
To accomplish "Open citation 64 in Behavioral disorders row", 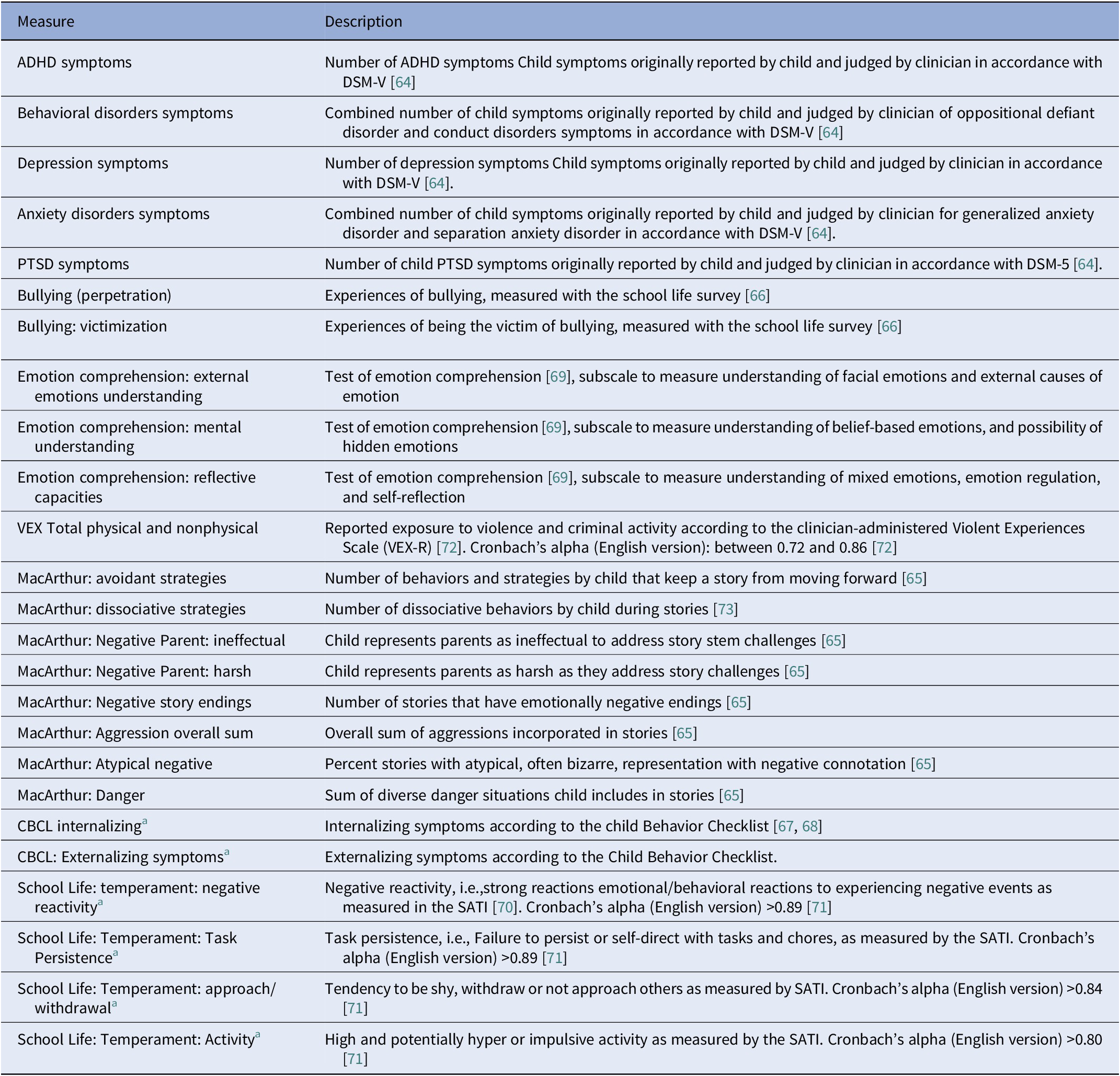I will (830, 133).
